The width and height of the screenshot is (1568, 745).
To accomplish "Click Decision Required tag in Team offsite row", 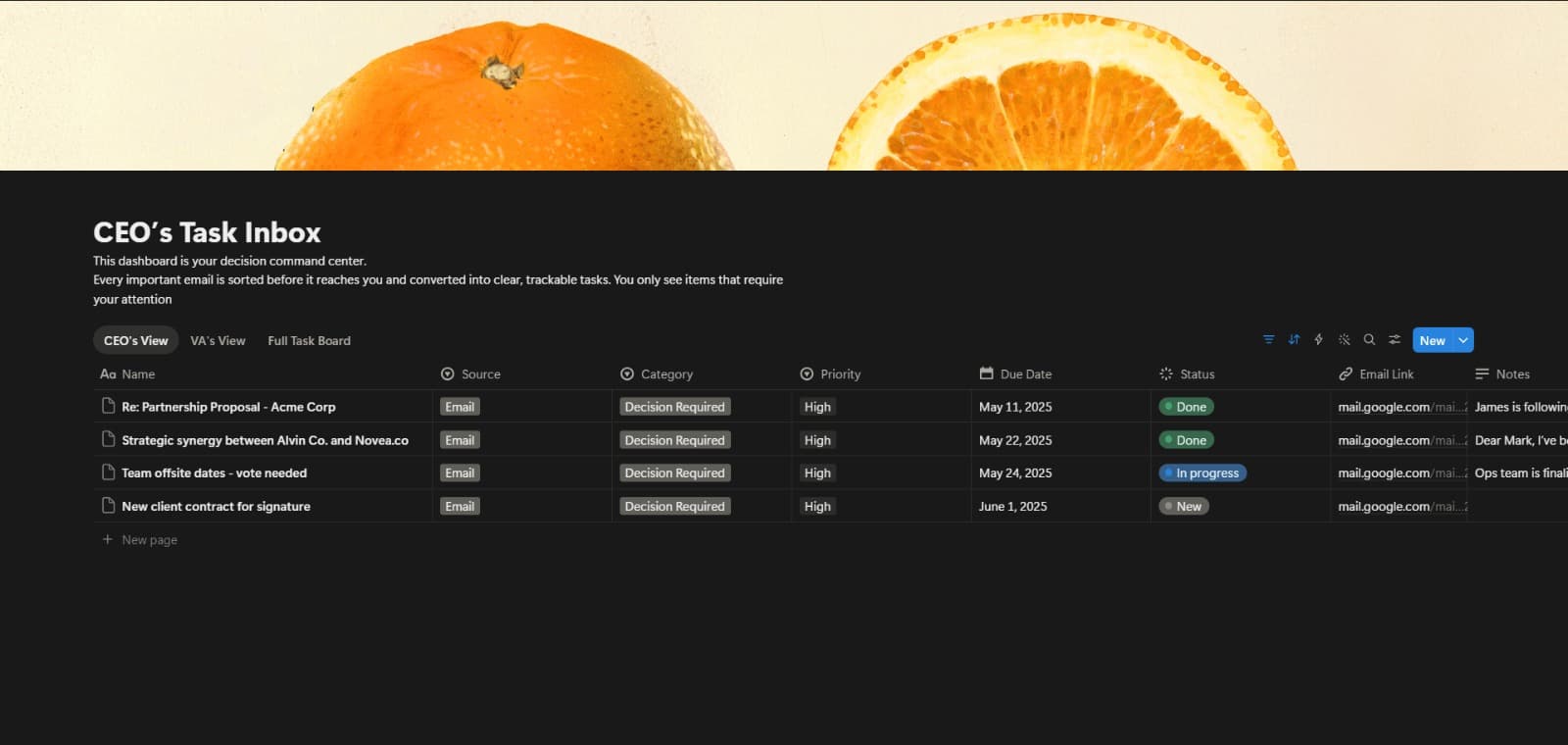I will [675, 472].
